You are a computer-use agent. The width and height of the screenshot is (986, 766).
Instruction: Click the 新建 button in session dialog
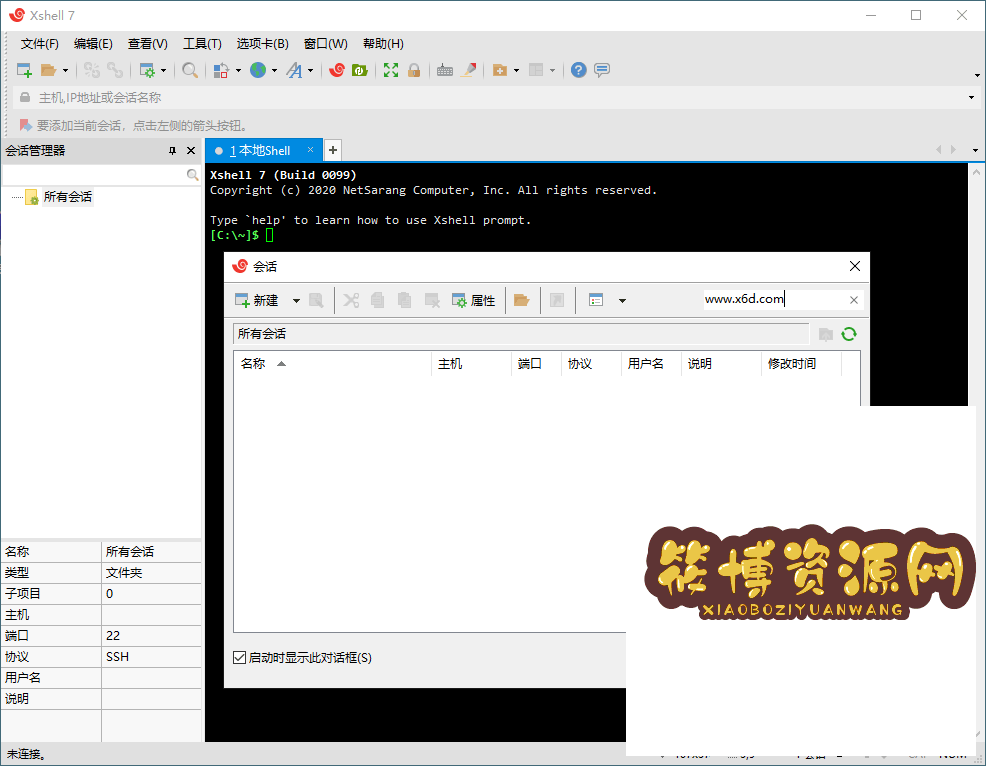coord(258,301)
